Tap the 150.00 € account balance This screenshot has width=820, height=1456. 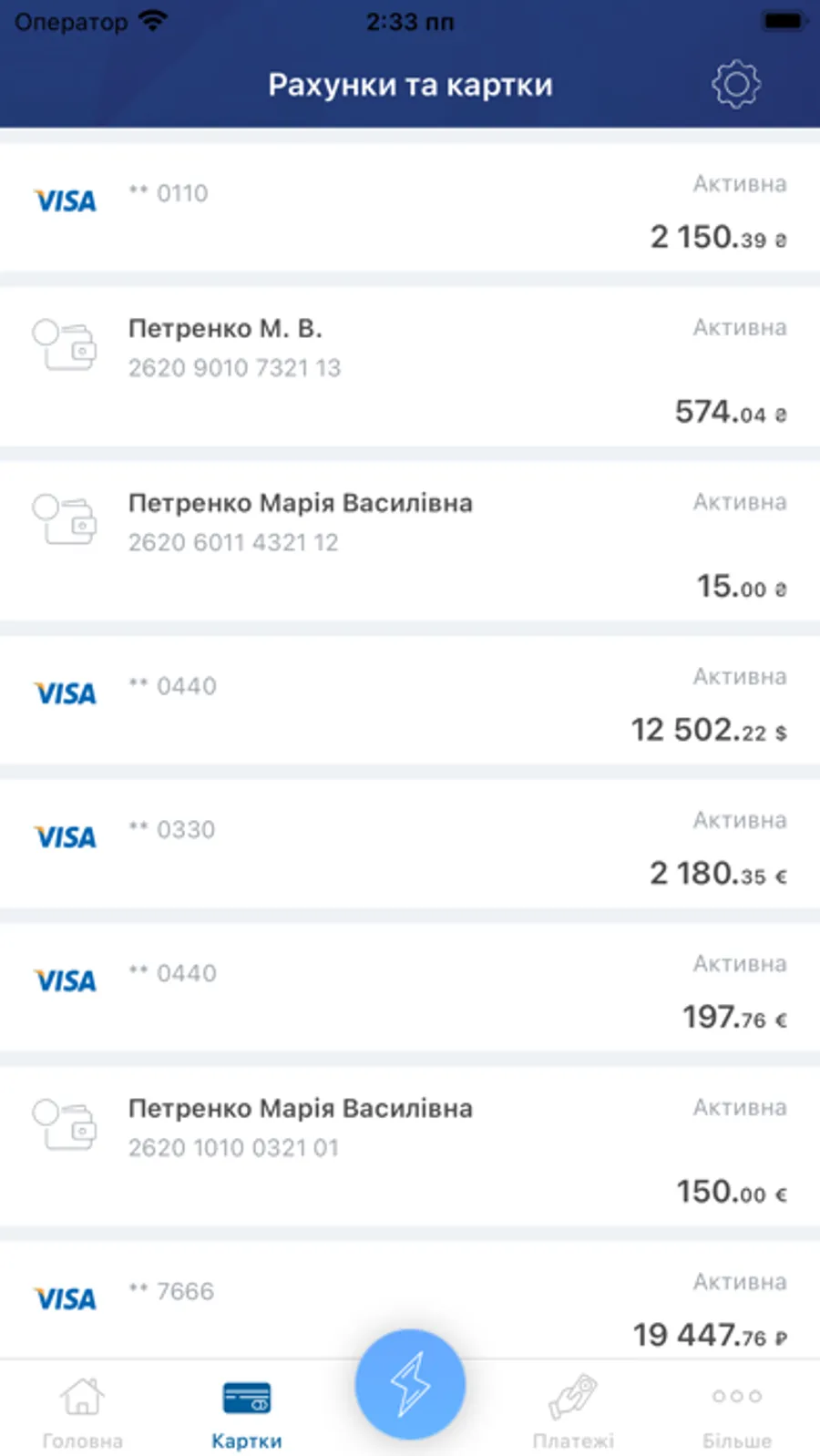(731, 1192)
